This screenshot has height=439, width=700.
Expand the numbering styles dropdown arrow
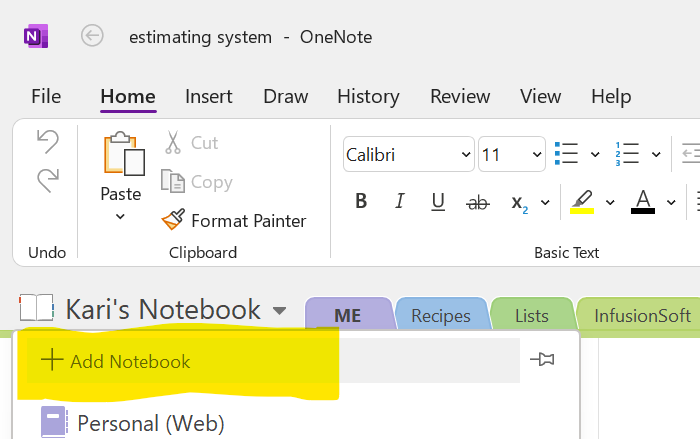tap(656, 155)
